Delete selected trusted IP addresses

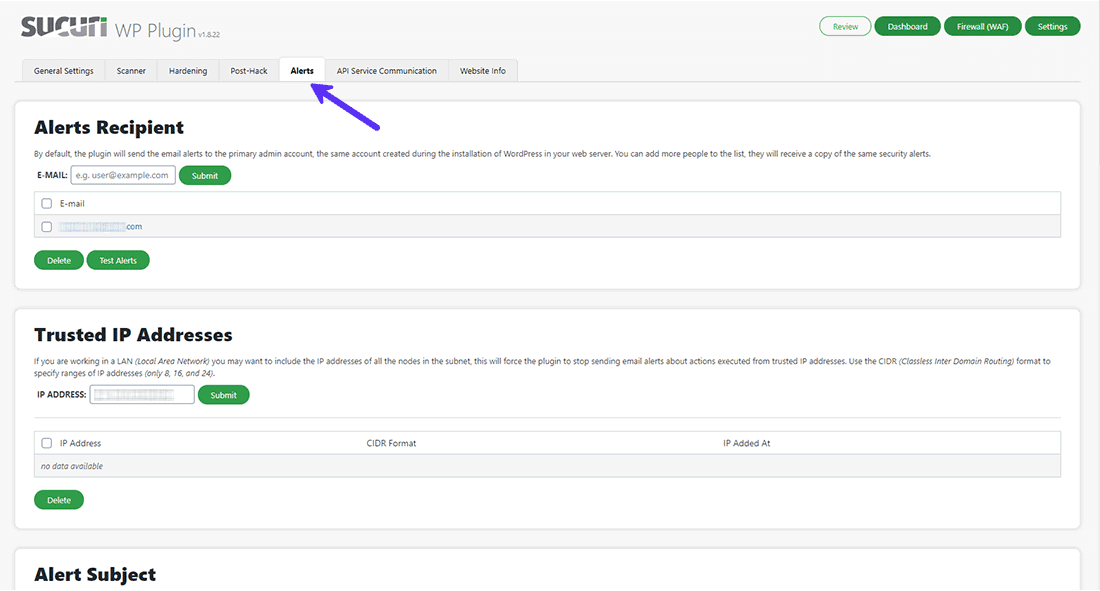(58, 499)
